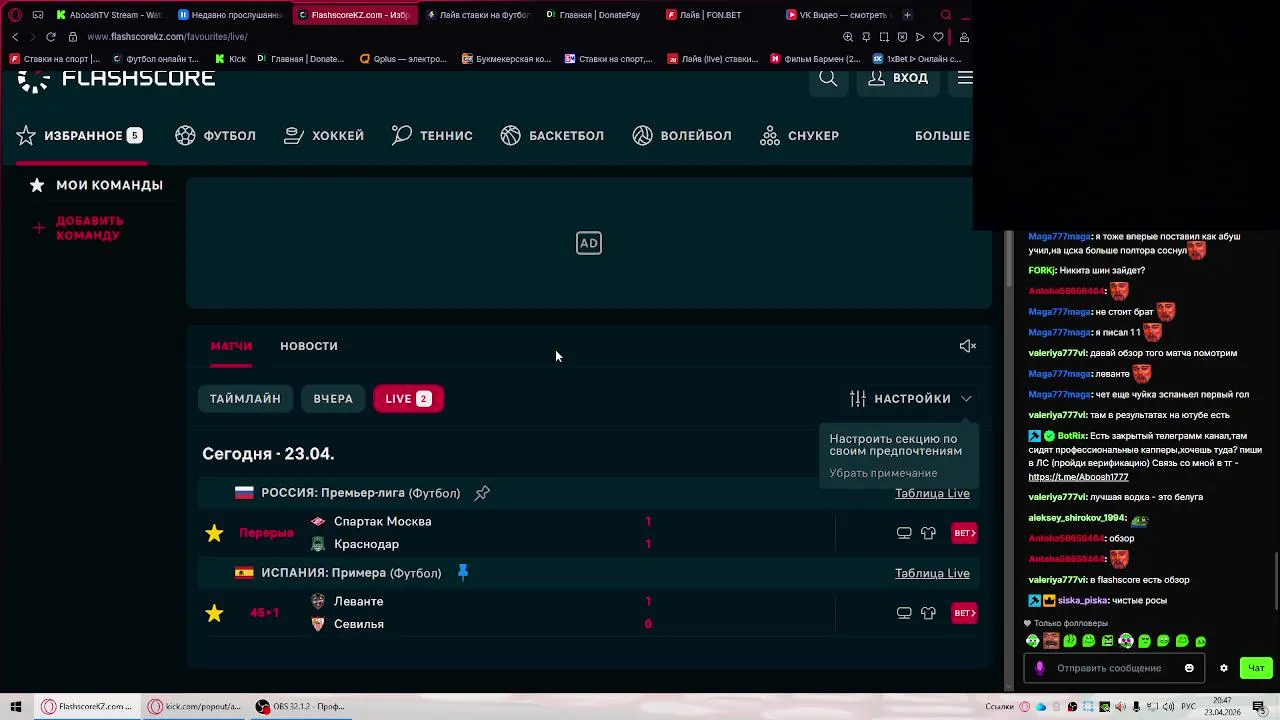Open the t.me/Aboosh1777 link in chat

(x=1078, y=477)
